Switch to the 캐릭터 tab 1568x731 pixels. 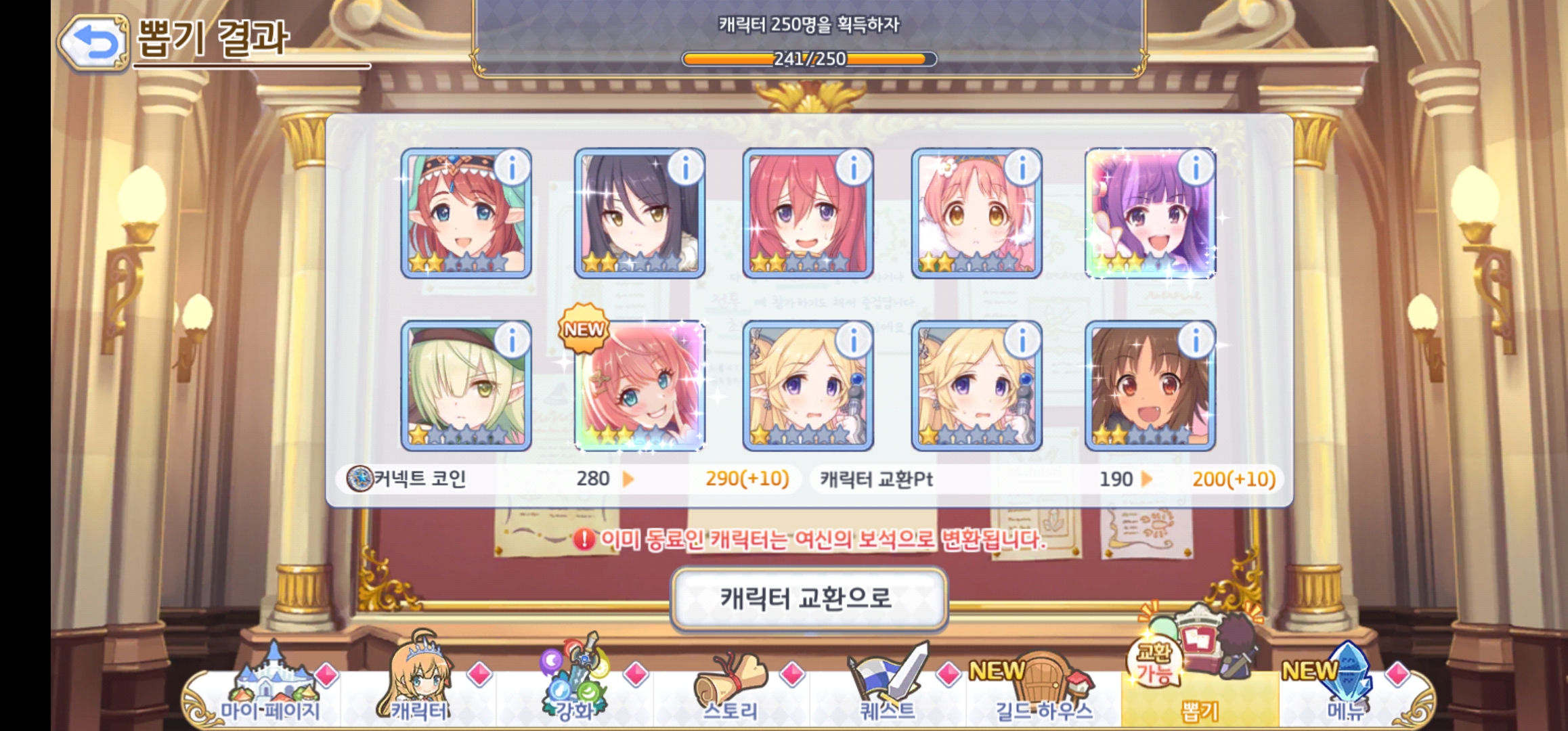coord(420,684)
